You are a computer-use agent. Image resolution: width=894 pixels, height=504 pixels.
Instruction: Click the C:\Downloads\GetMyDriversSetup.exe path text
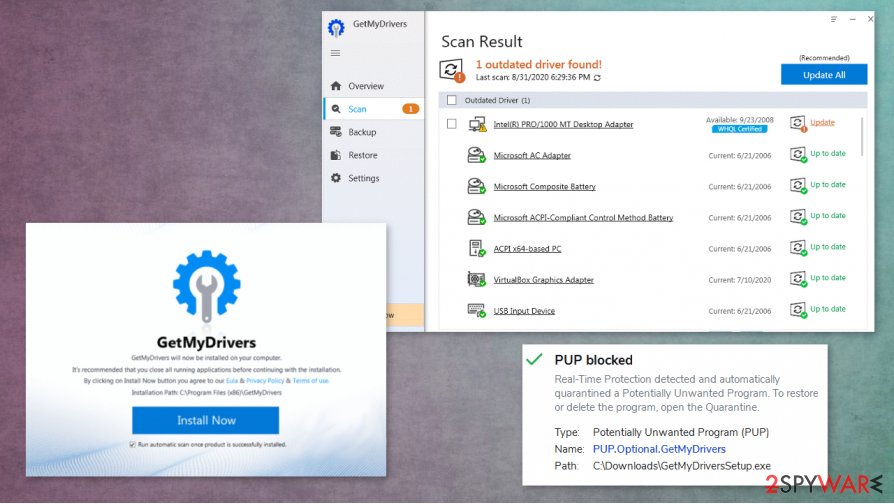tap(682, 466)
